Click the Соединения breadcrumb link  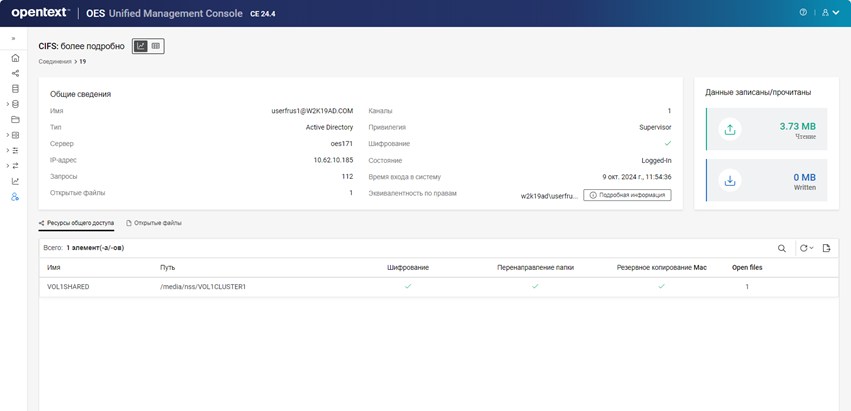click(x=55, y=62)
